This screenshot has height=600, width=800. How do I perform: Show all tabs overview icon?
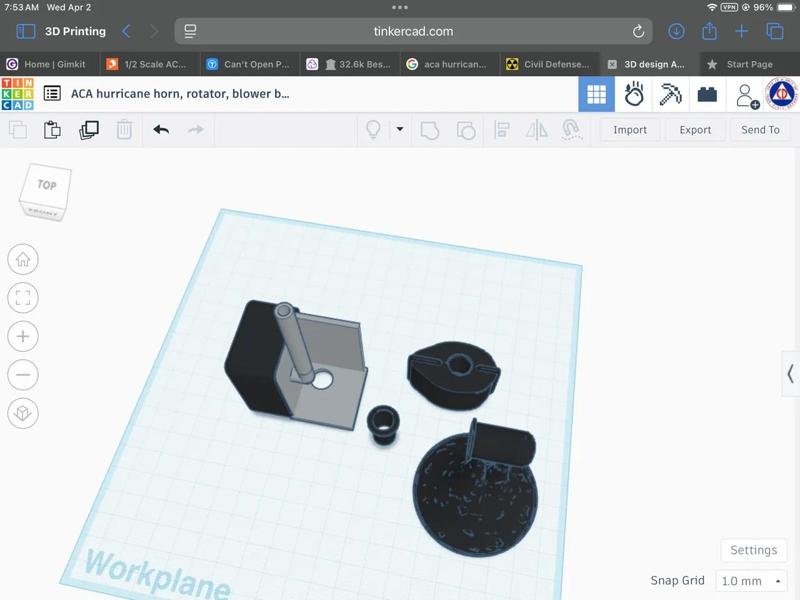coord(775,32)
